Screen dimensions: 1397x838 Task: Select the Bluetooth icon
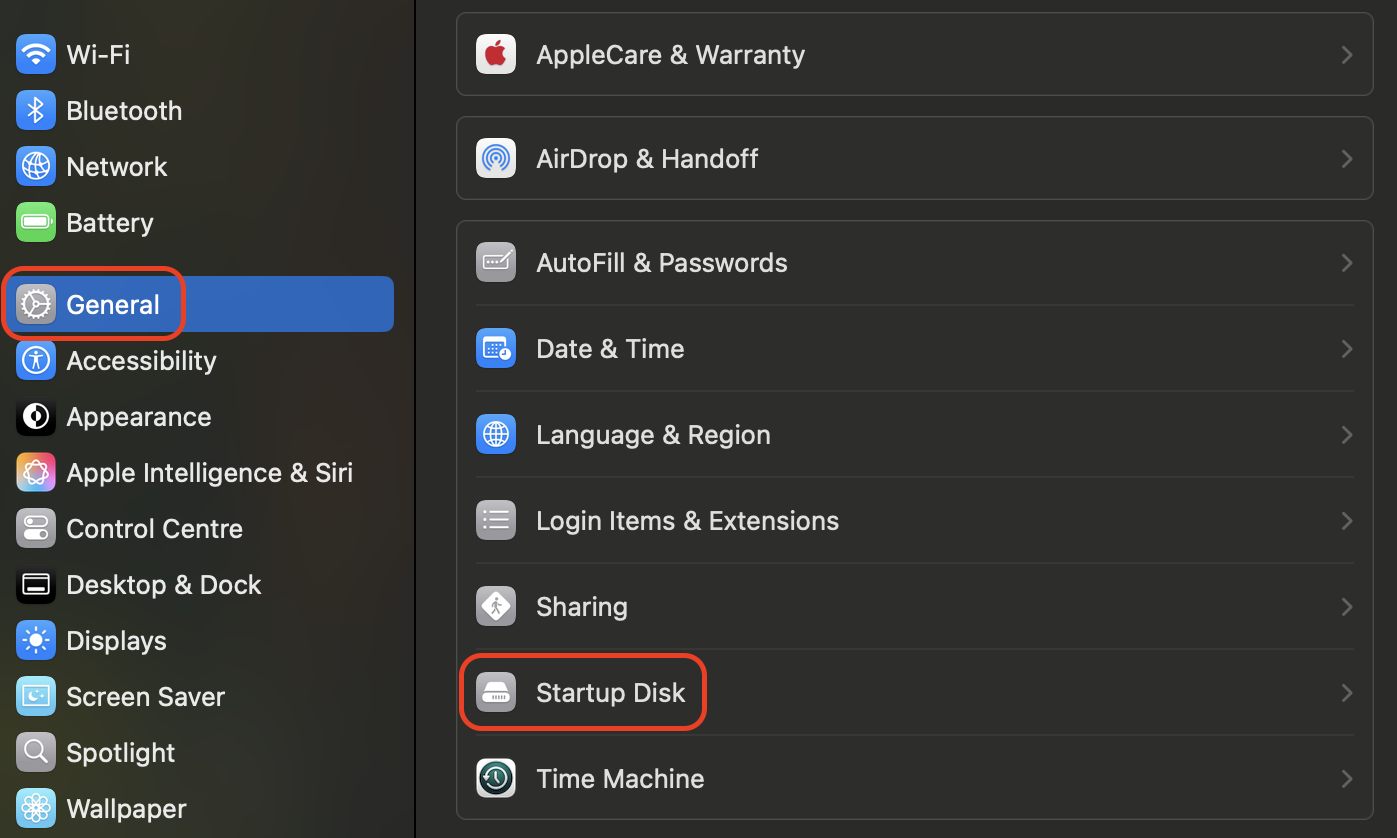point(35,110)
